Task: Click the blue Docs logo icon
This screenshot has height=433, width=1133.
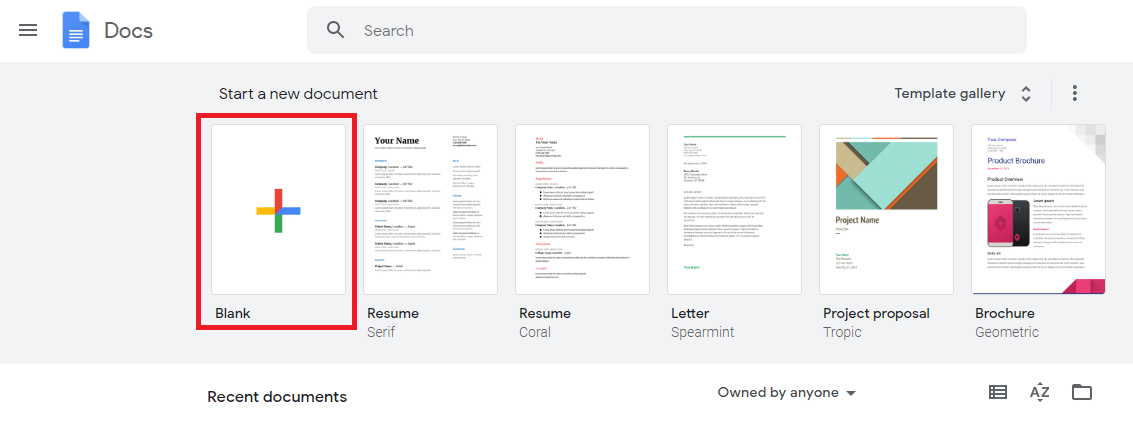Action: (76, 30)
